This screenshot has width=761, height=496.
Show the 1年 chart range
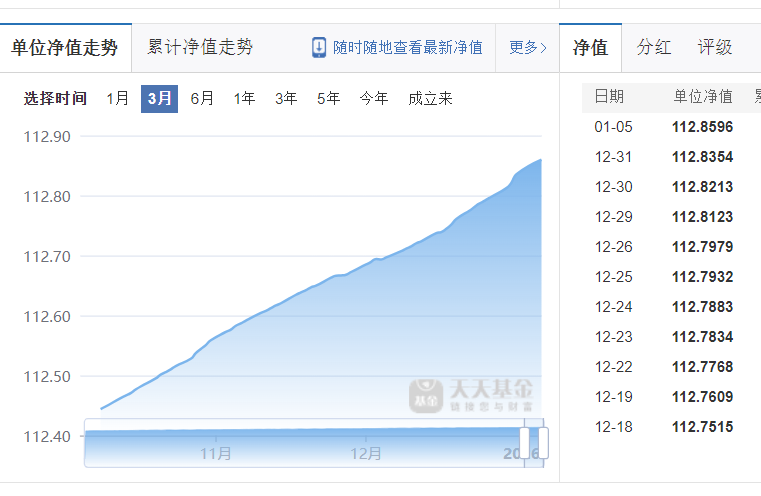click(x=244, y=98)
